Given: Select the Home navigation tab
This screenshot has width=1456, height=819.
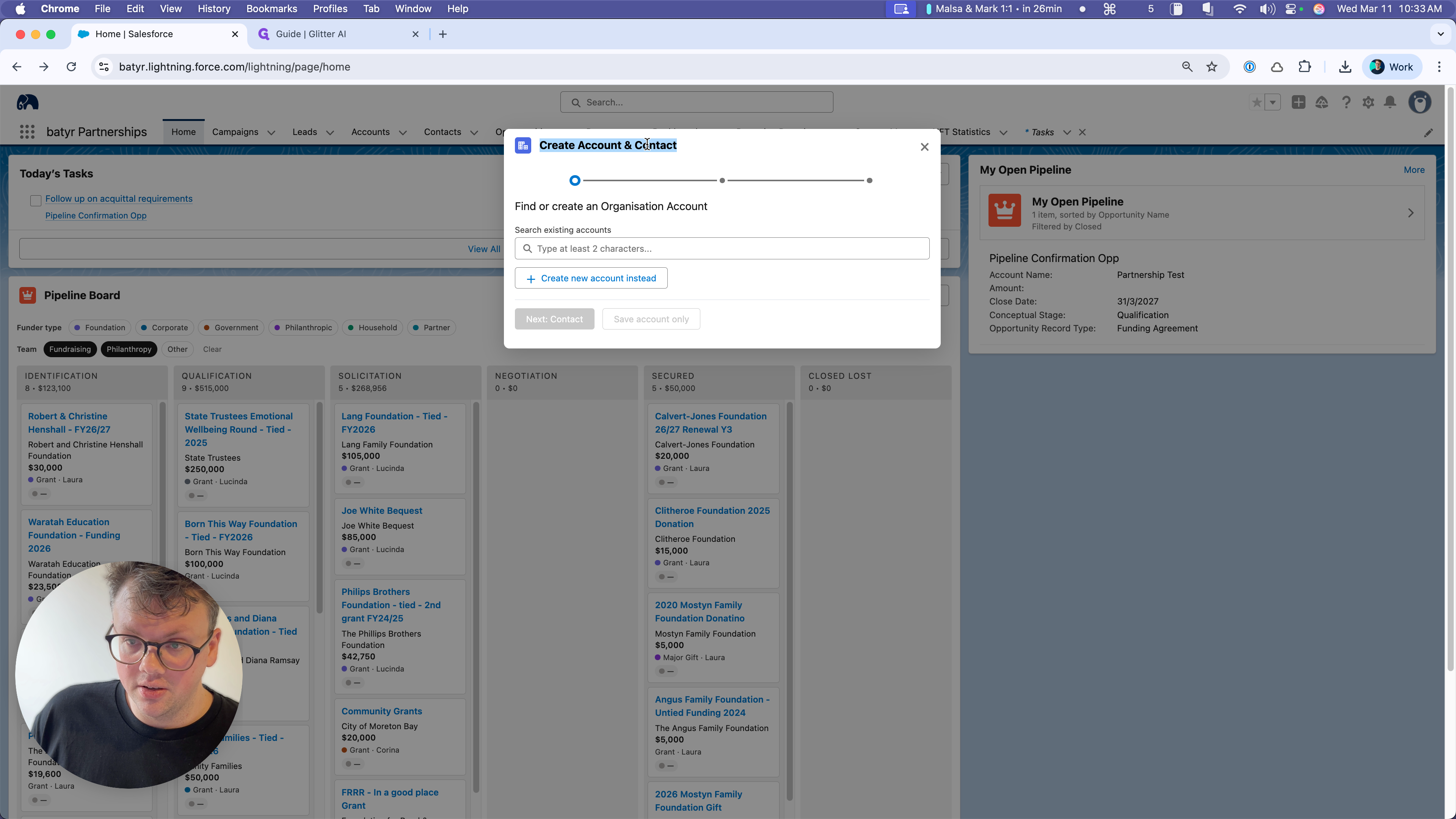Looking at the screenshot, I should coord(184,132).
